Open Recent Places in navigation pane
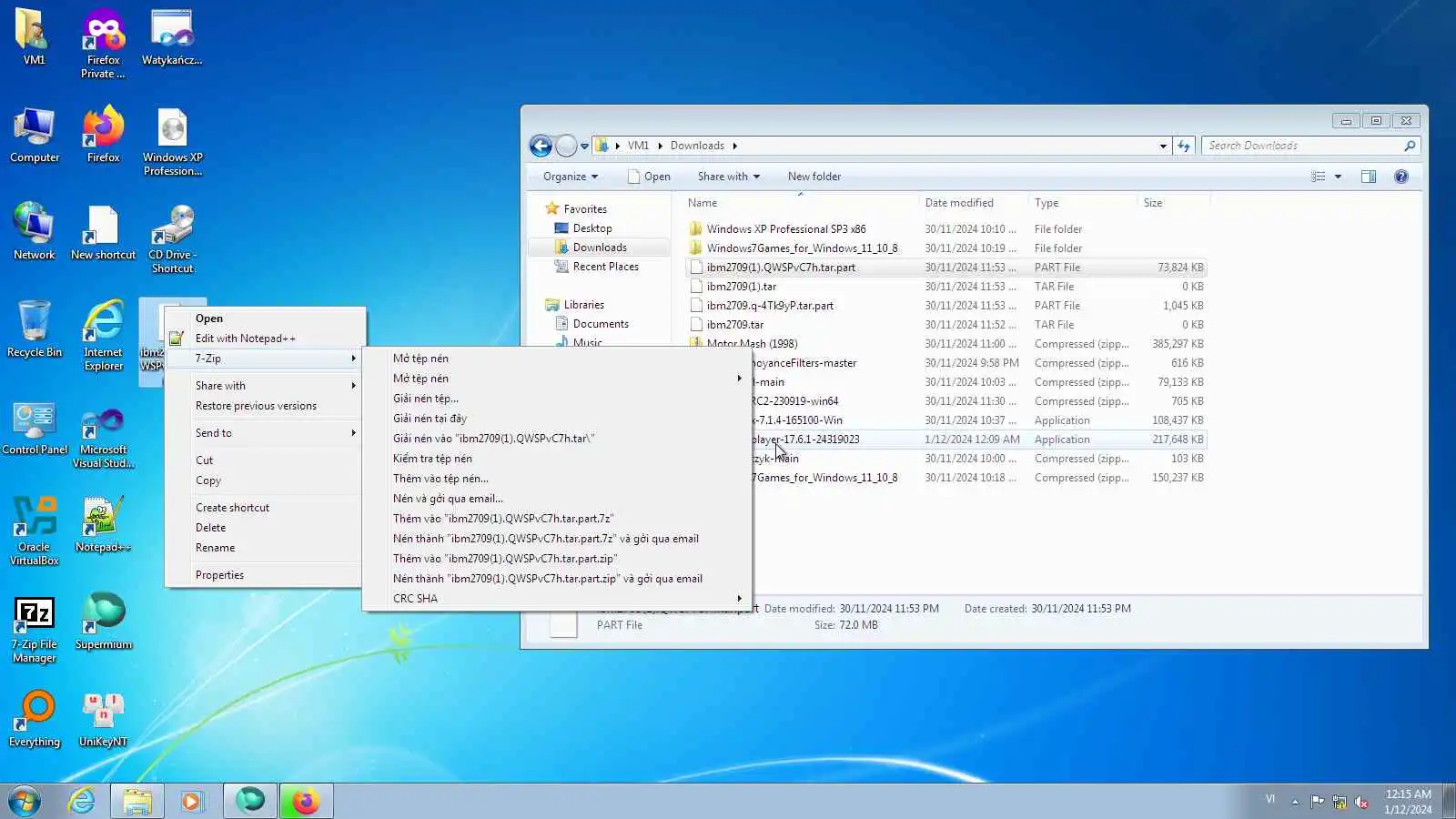 605,267
